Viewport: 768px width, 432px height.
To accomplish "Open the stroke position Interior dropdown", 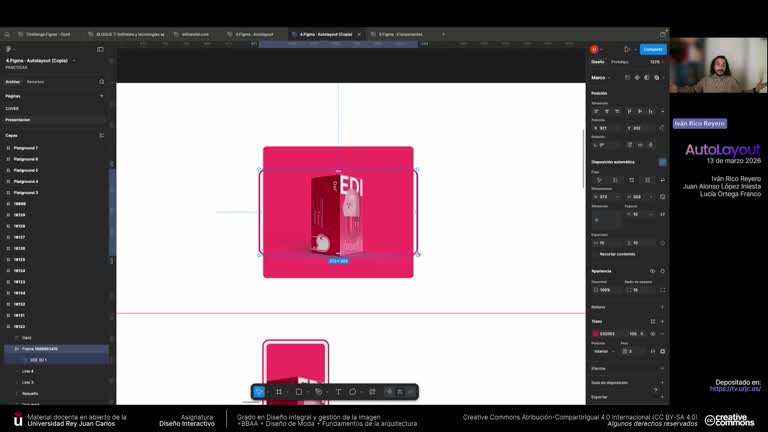I will pos(603,352).
